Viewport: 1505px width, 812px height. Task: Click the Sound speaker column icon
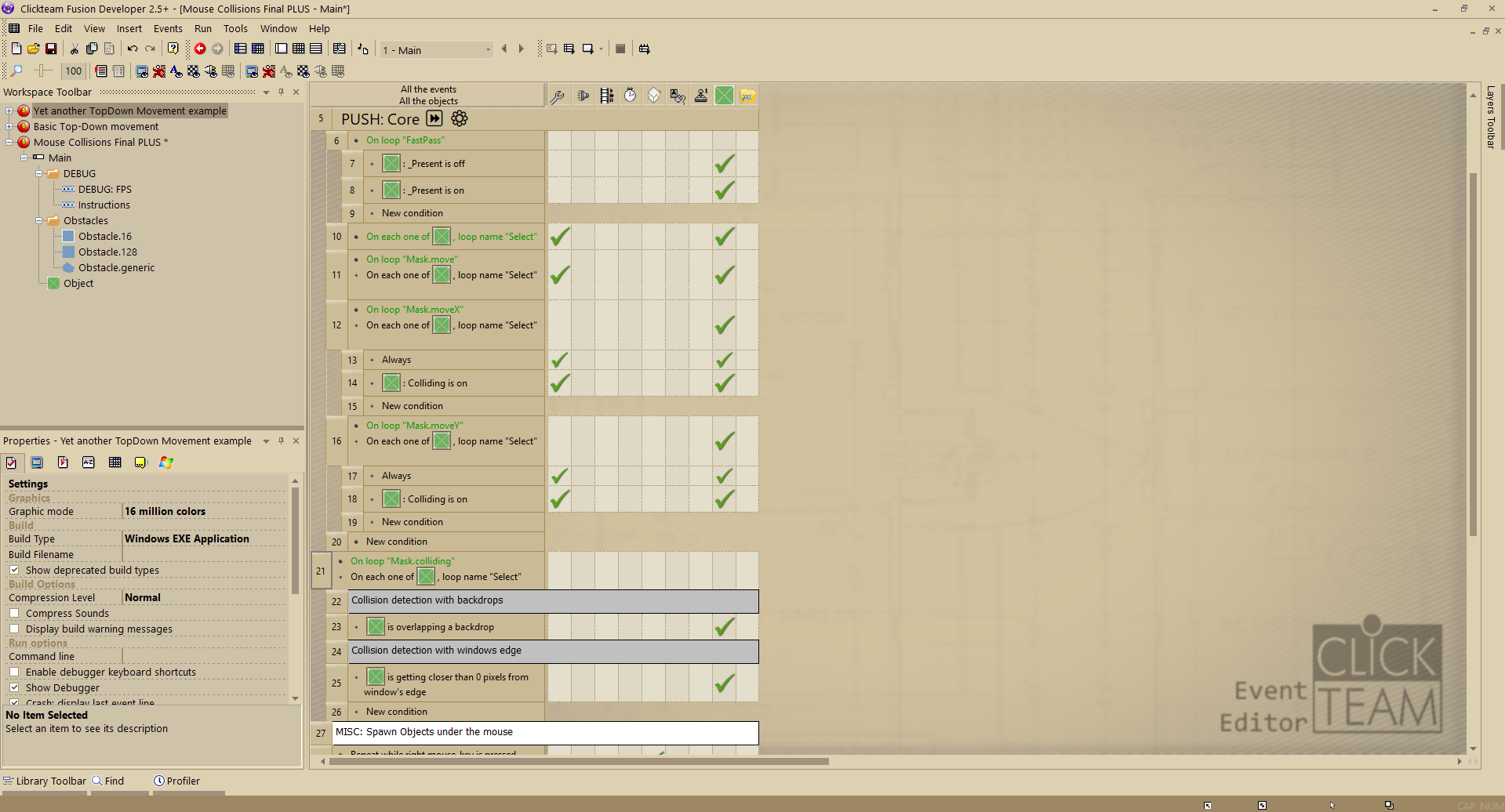pos(583,96)
